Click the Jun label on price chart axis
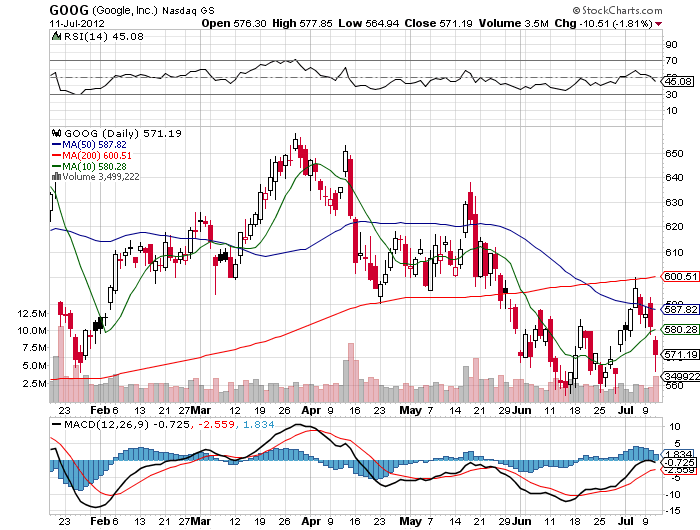Image resolution: width=700 pixels, height=530 pixels. pos(521,410)
